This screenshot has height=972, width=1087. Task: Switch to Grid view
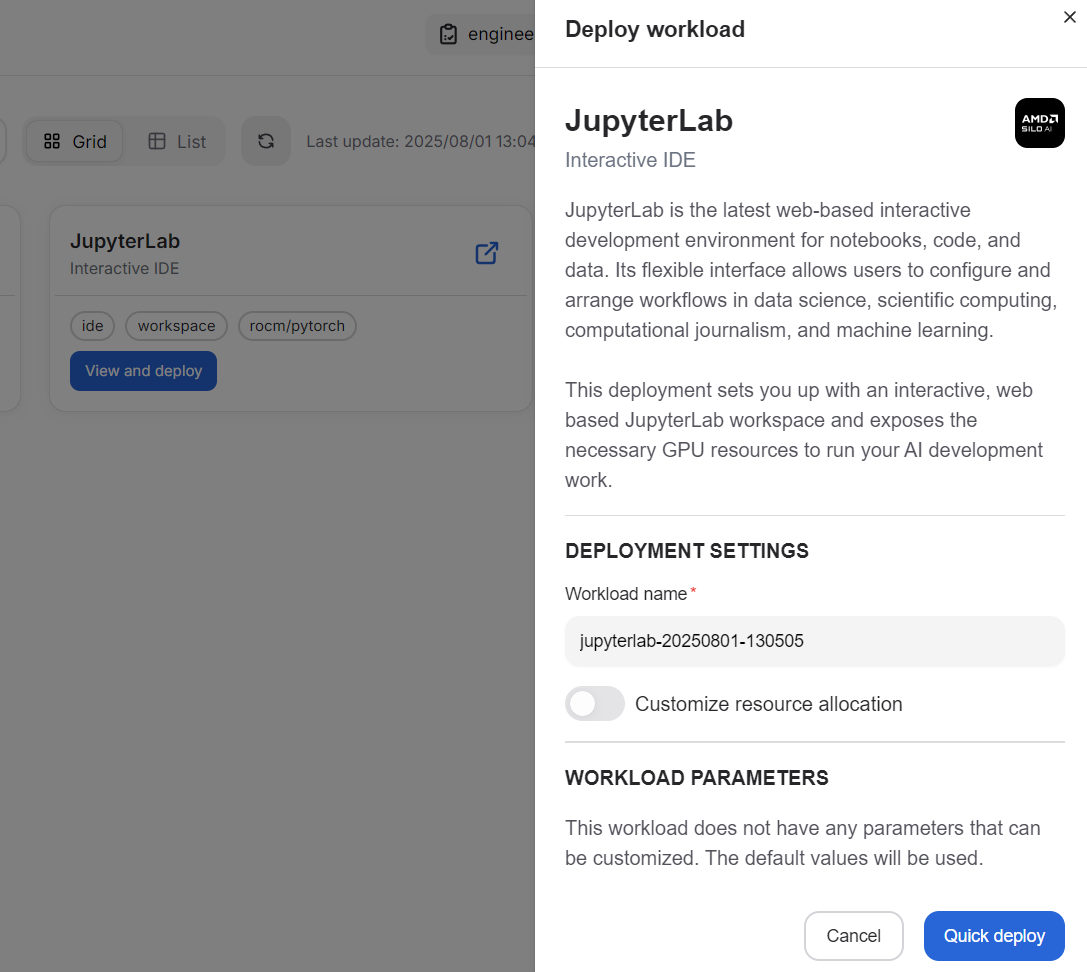pos(73,141)
